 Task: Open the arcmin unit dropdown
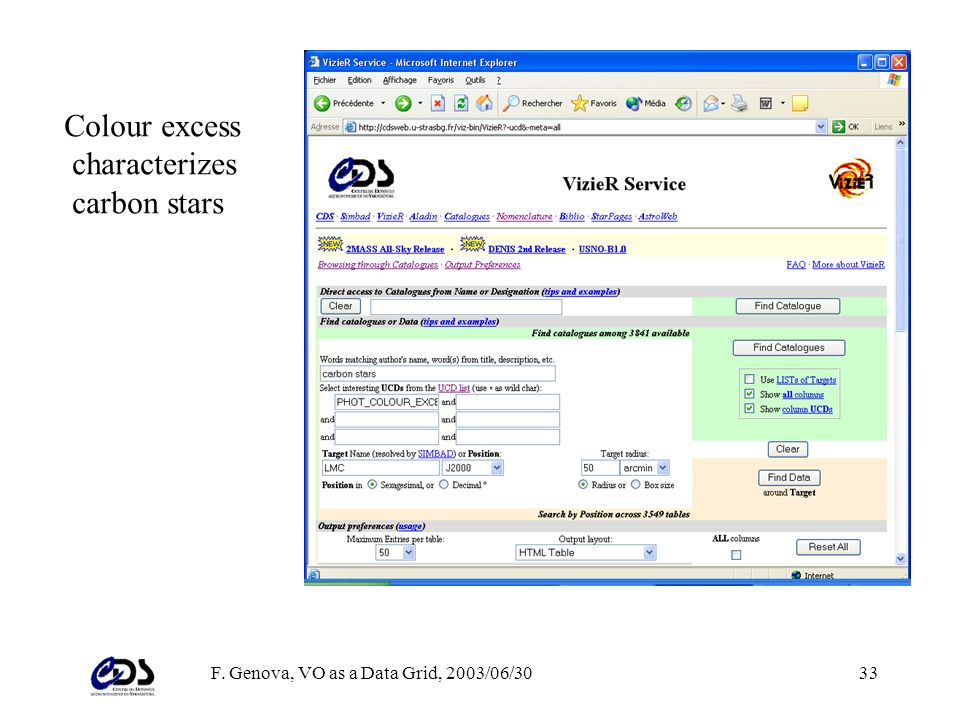coord(662,468)
